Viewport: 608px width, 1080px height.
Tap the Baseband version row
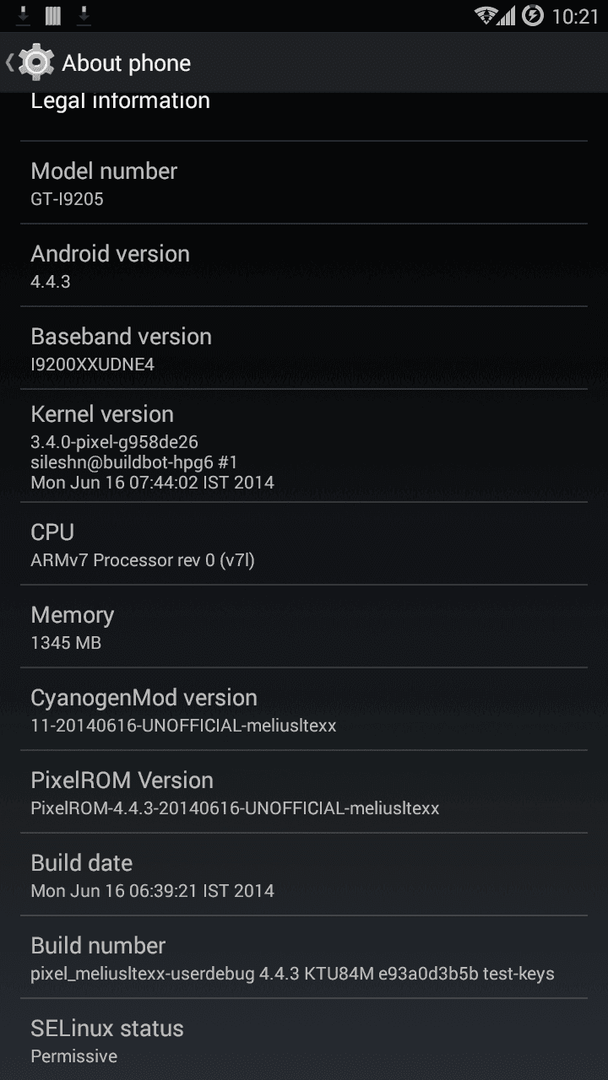pos(304,348)
